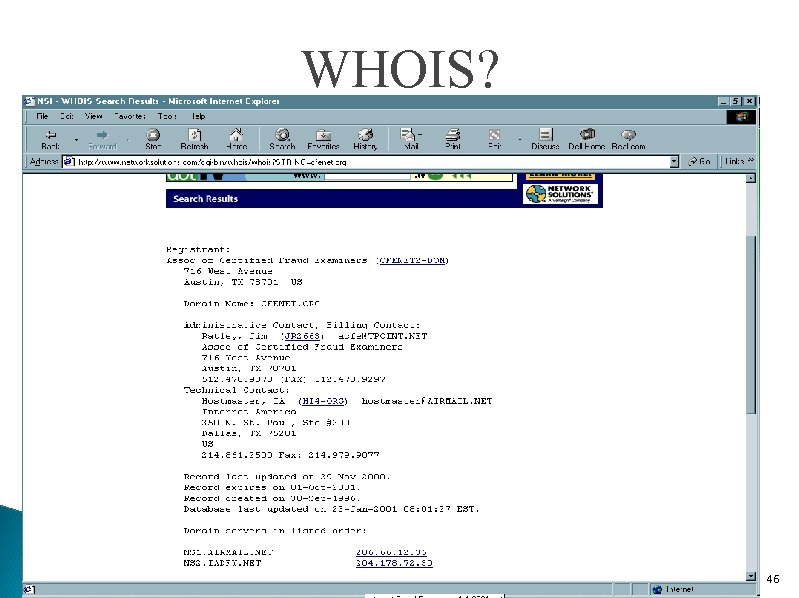
Task: Click the Database last updated line
Action: pyautogui.click(x=331, y=509)
